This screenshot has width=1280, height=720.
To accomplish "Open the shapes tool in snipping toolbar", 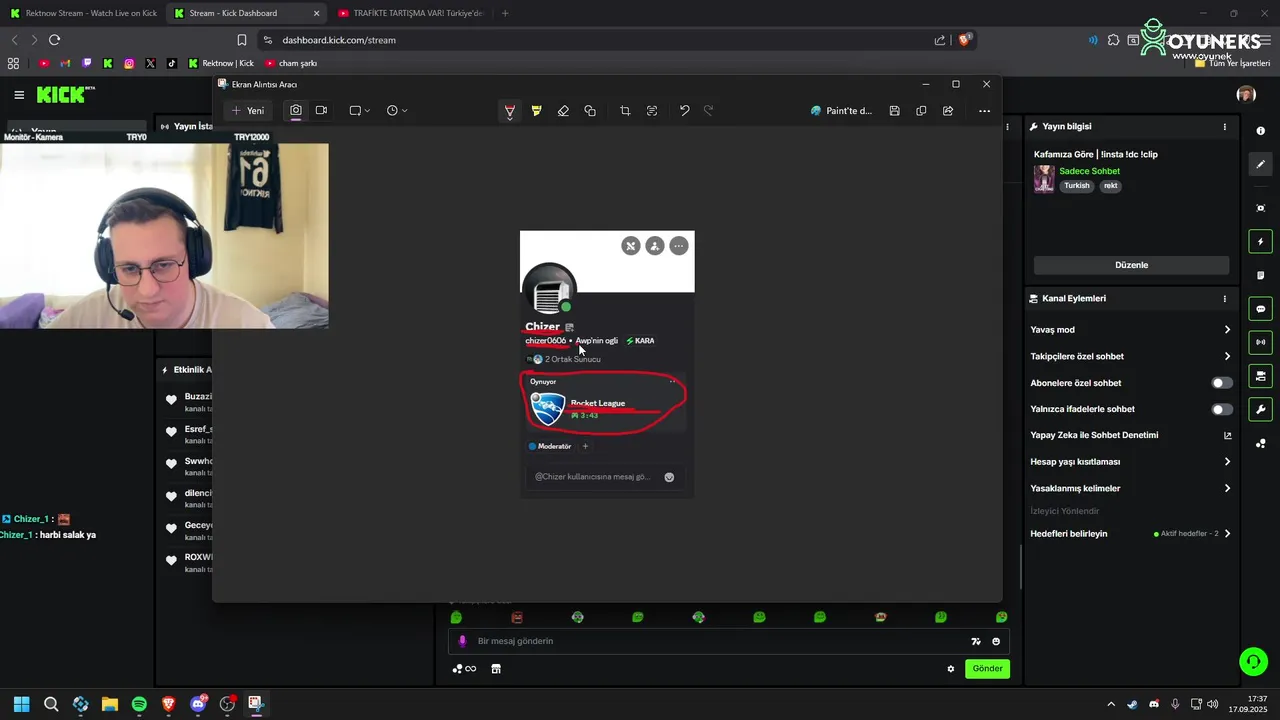I will [590, 111].
